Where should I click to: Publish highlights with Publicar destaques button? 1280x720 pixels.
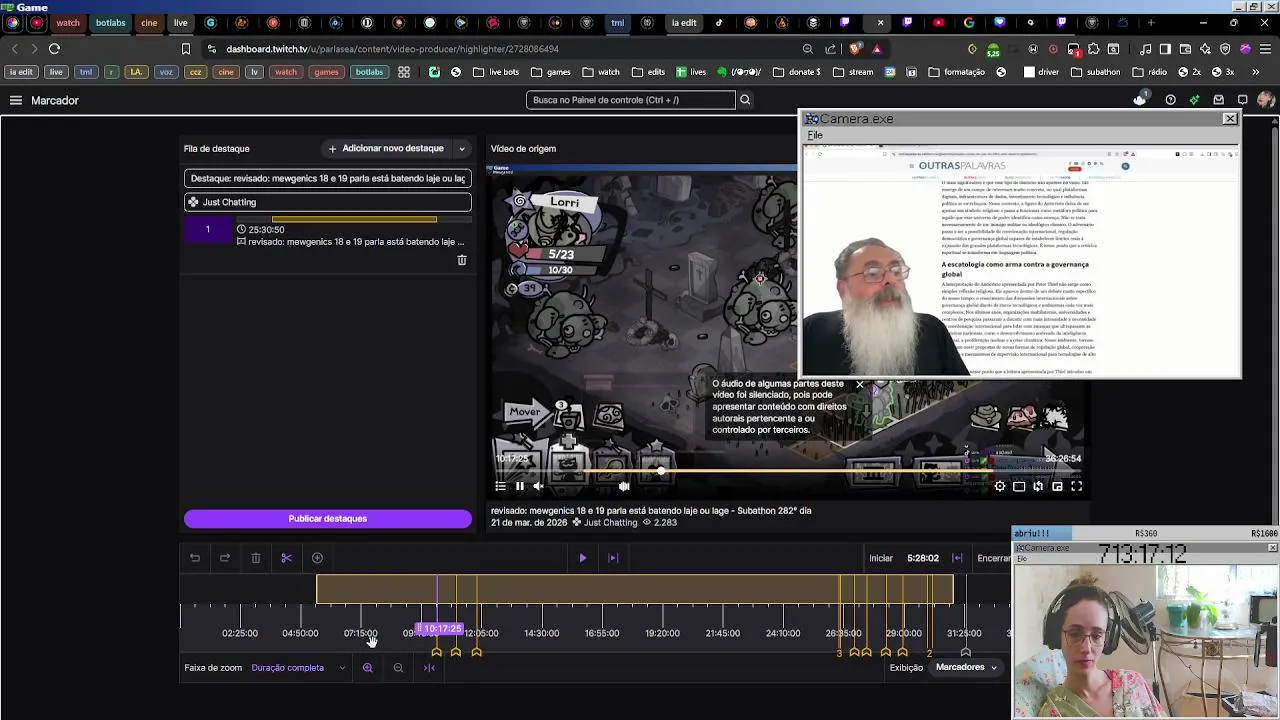click(328, 519)
